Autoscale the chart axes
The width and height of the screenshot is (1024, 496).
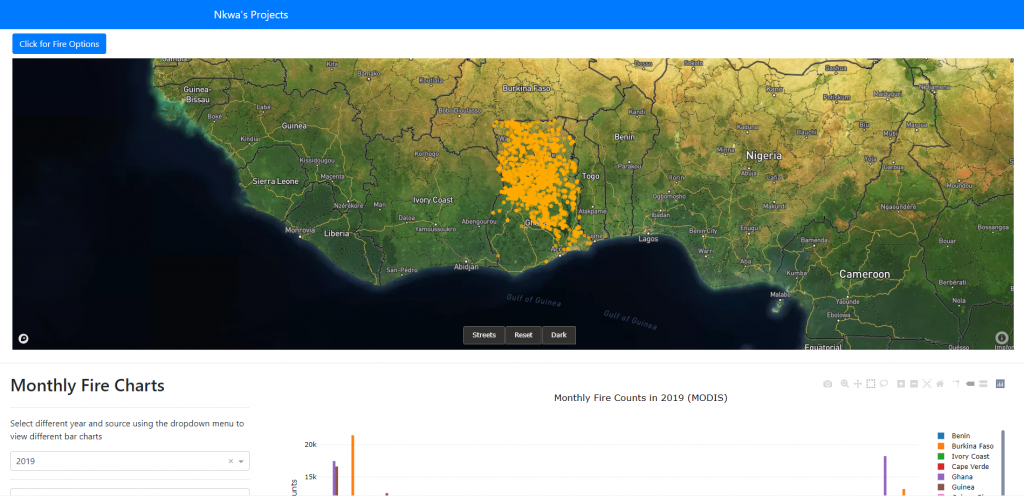pyautogui.click(x=927, y=384)
